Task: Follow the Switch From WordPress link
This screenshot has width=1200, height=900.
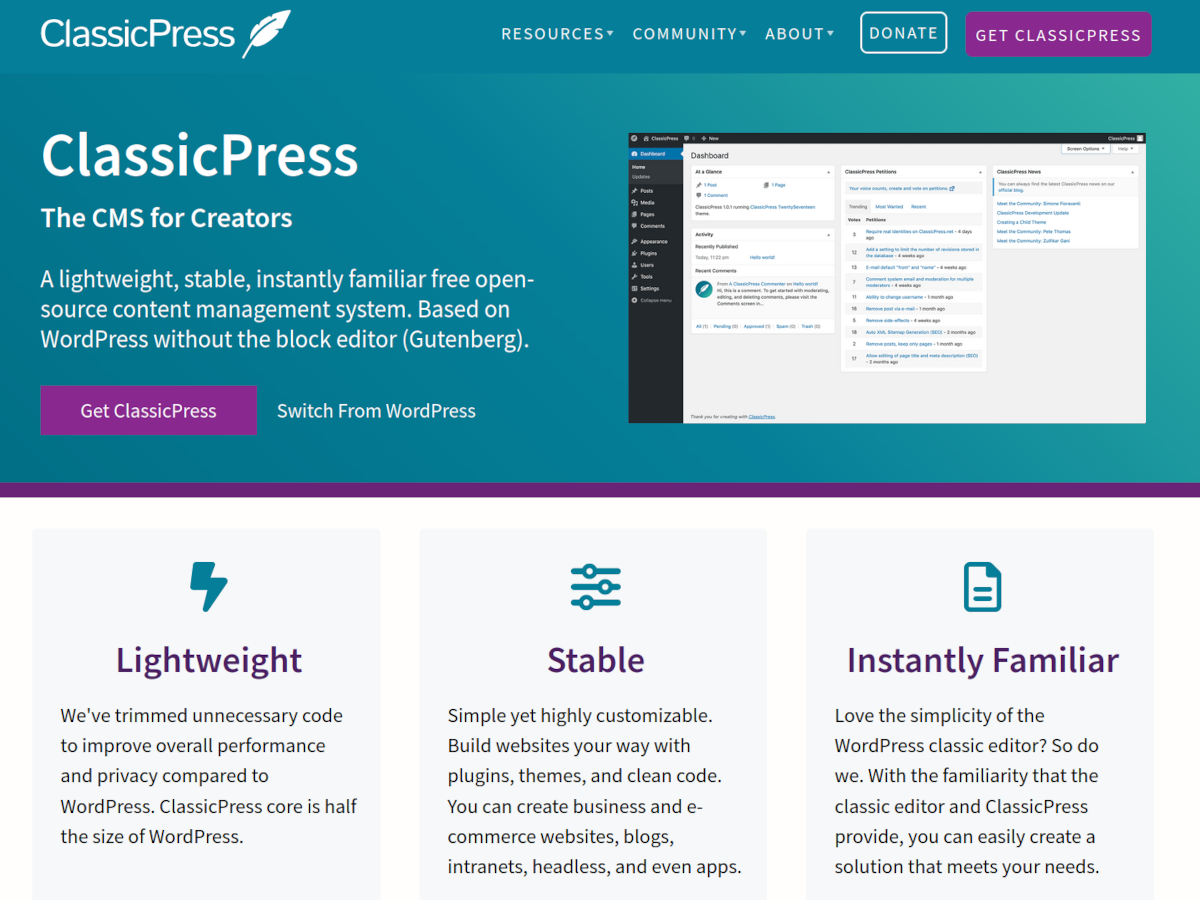Action: [376, 411]
